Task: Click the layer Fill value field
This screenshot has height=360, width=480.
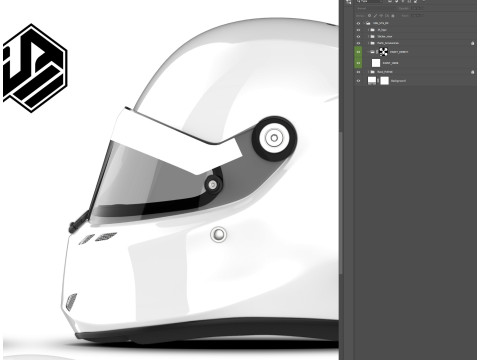Action: [x=417, y=16]
